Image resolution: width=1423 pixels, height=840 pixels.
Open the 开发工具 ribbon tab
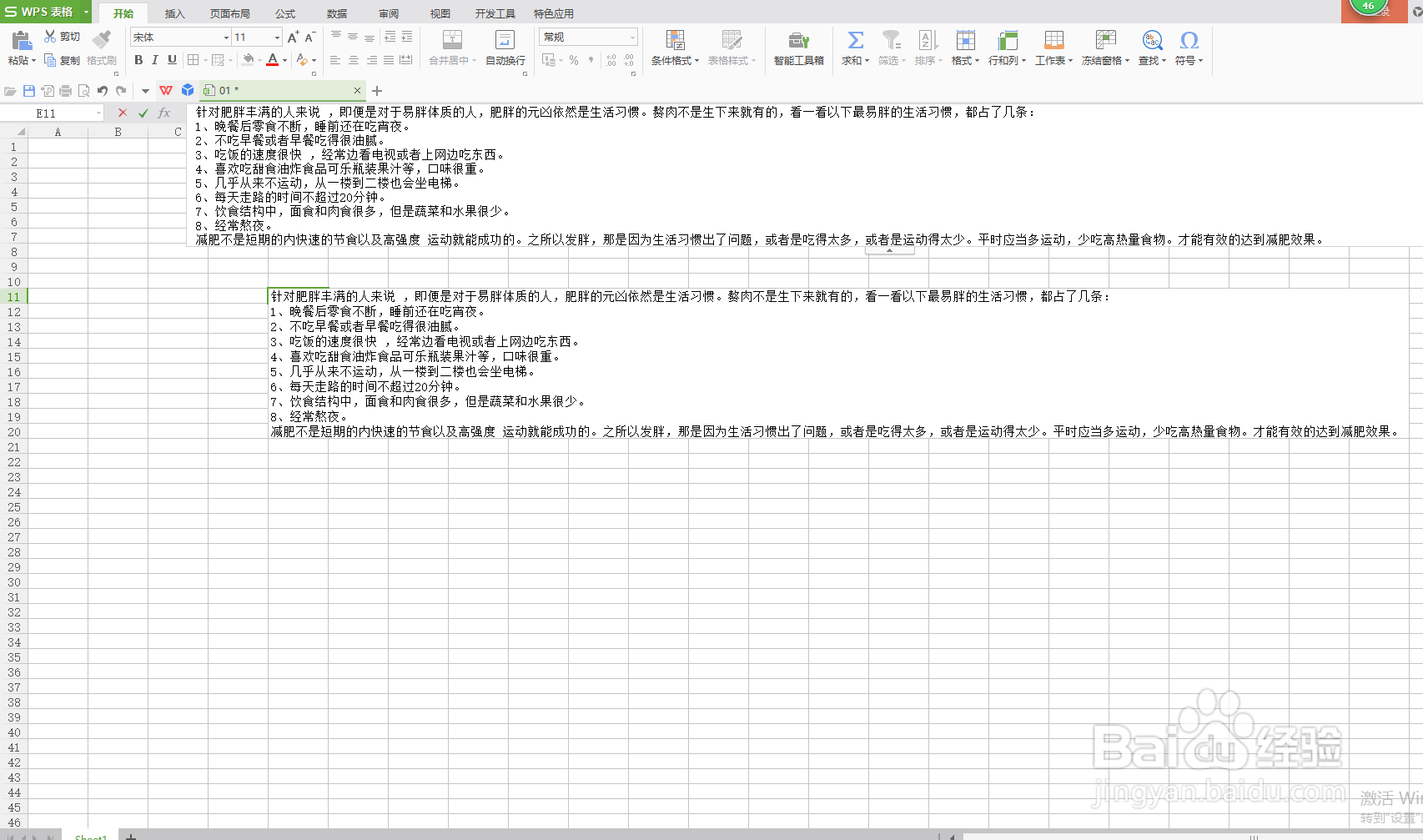(x=494, y=13)
